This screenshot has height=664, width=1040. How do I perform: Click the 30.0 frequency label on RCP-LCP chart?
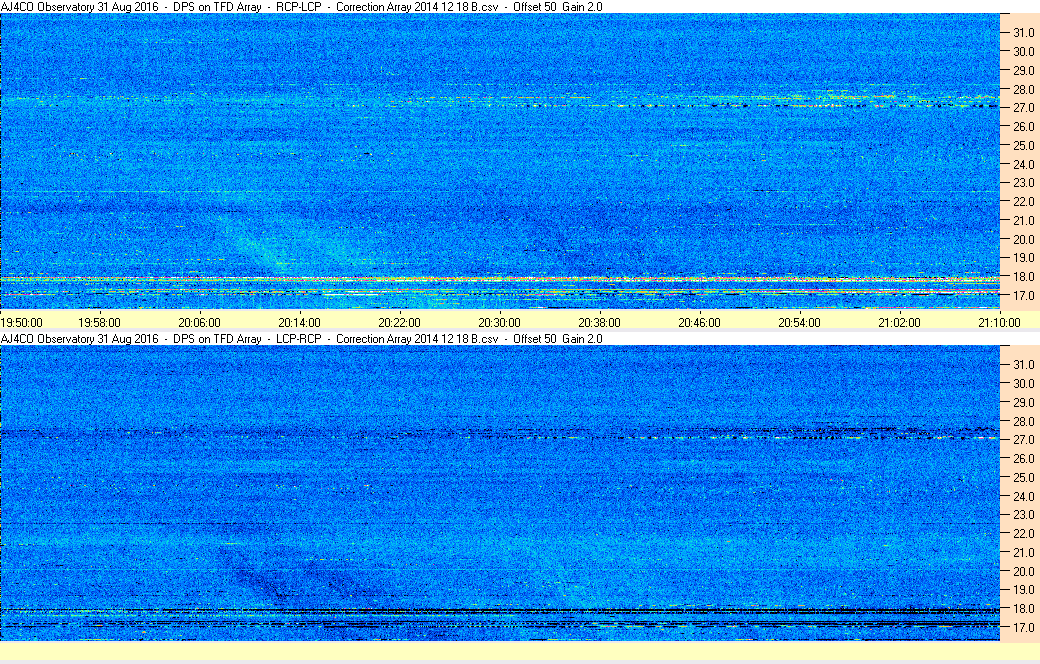(x=1023, y=52)
